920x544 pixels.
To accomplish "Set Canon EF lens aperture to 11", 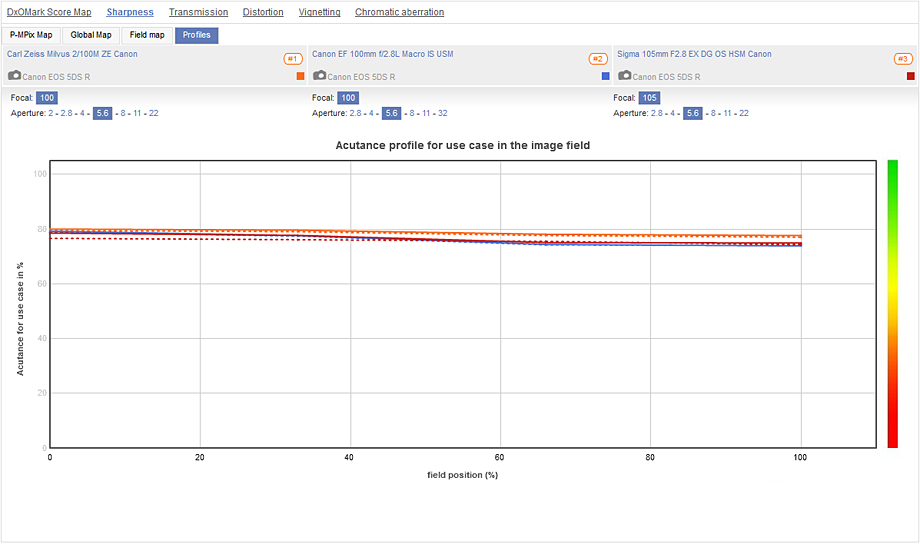I will click(x=426, y=113).
